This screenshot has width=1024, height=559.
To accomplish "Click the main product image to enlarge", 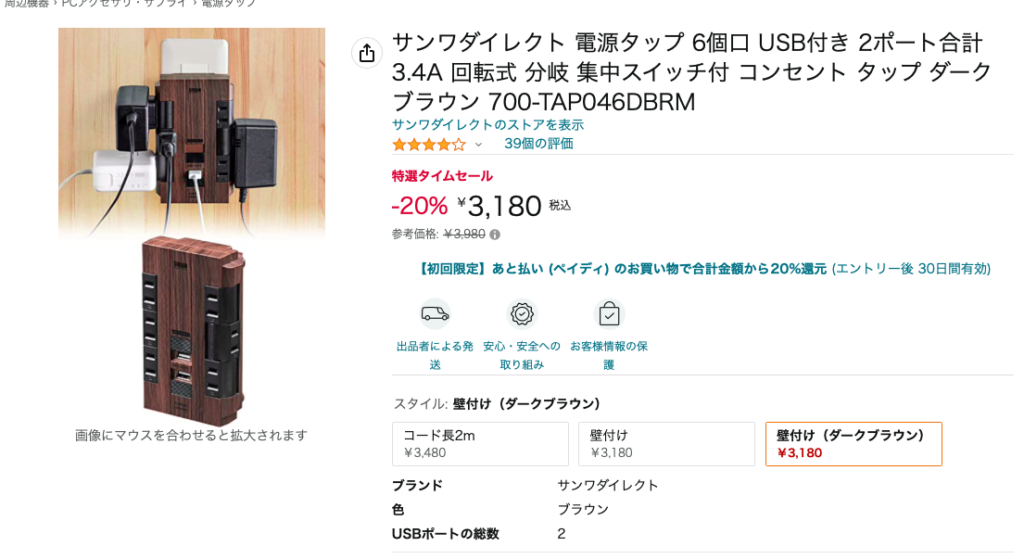I will pyautogui.click(x=191, y=227).
